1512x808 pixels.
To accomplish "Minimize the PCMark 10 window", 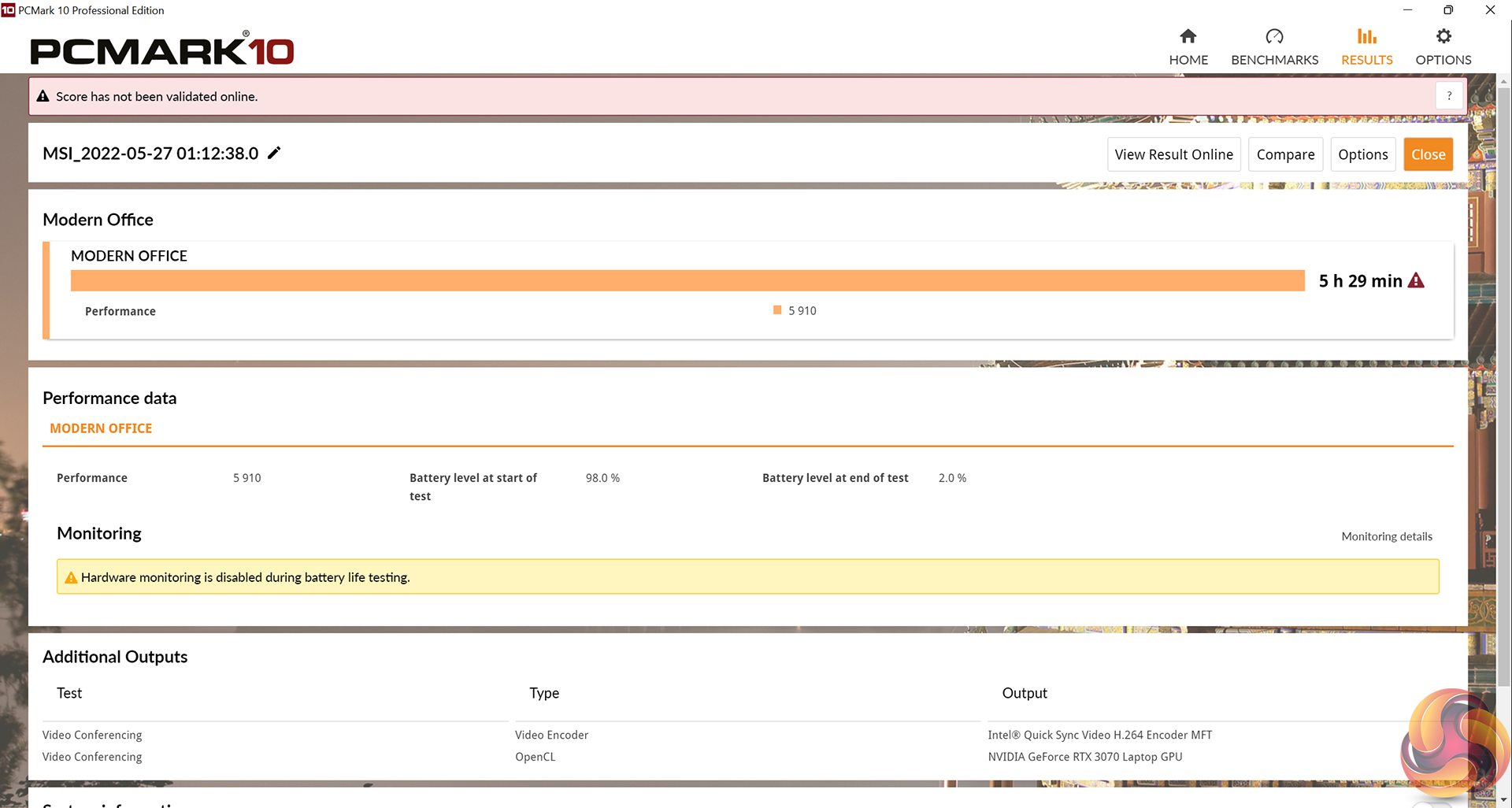I will [1407, 10].
